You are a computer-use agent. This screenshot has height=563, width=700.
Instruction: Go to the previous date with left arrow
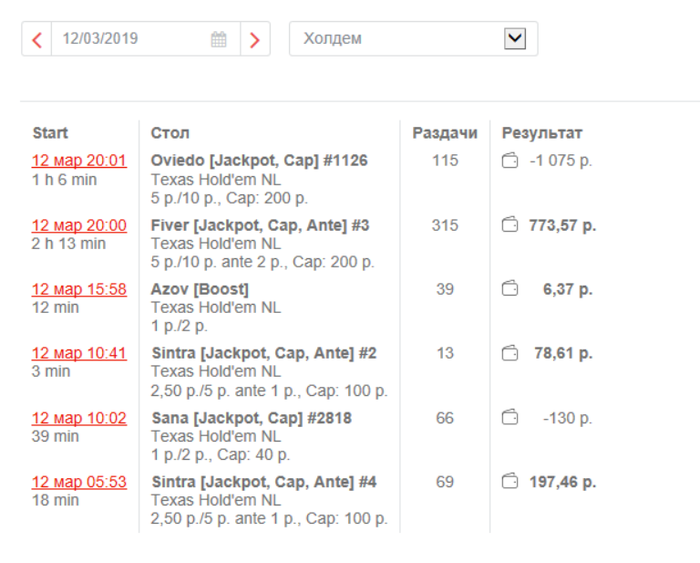(x=37, y=40)
